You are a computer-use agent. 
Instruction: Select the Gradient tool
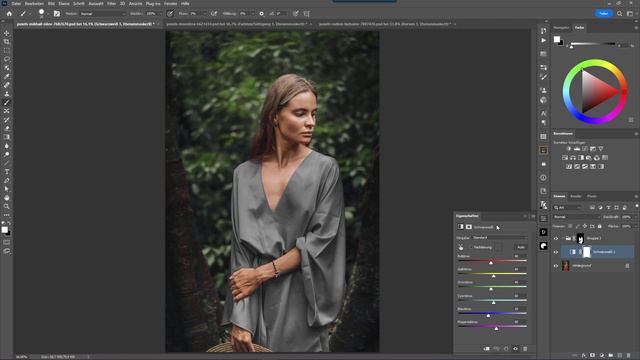point(7,137)
